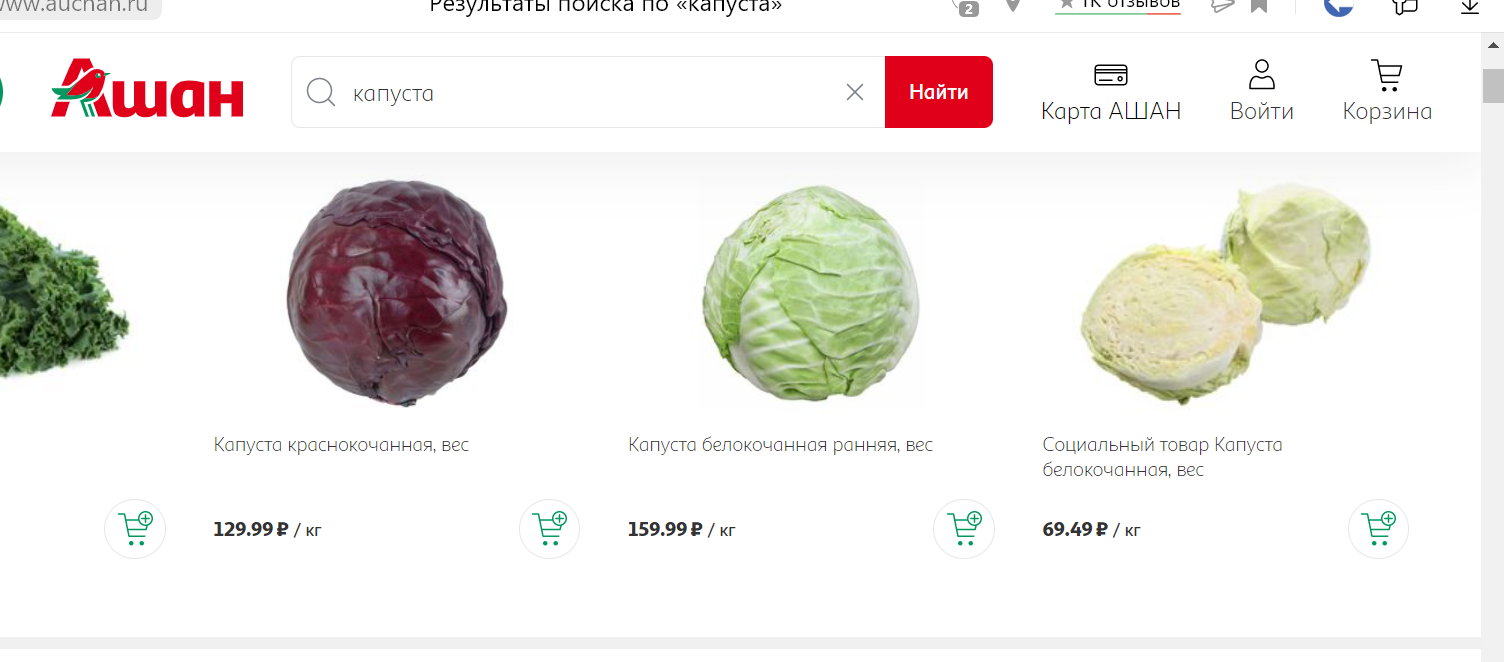Image resolution: width=1504 pixels, height=662 pixels.
Task: Clear the search field with X
Action: click(x=855, y=92)
